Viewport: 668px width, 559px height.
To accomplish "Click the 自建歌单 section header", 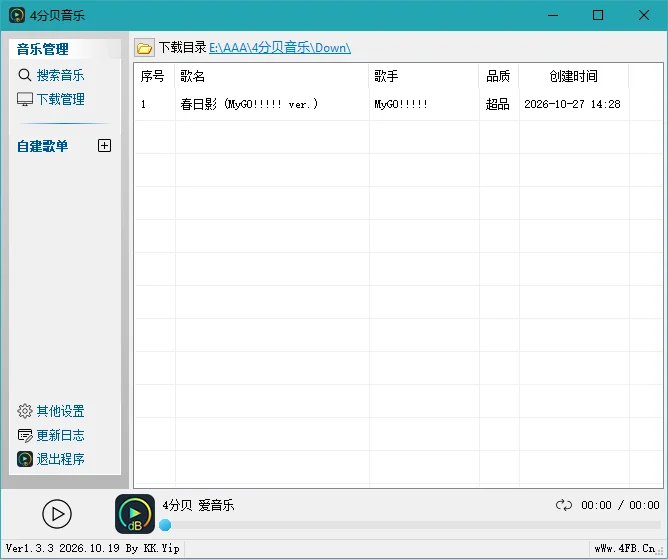I will (43, 146).
